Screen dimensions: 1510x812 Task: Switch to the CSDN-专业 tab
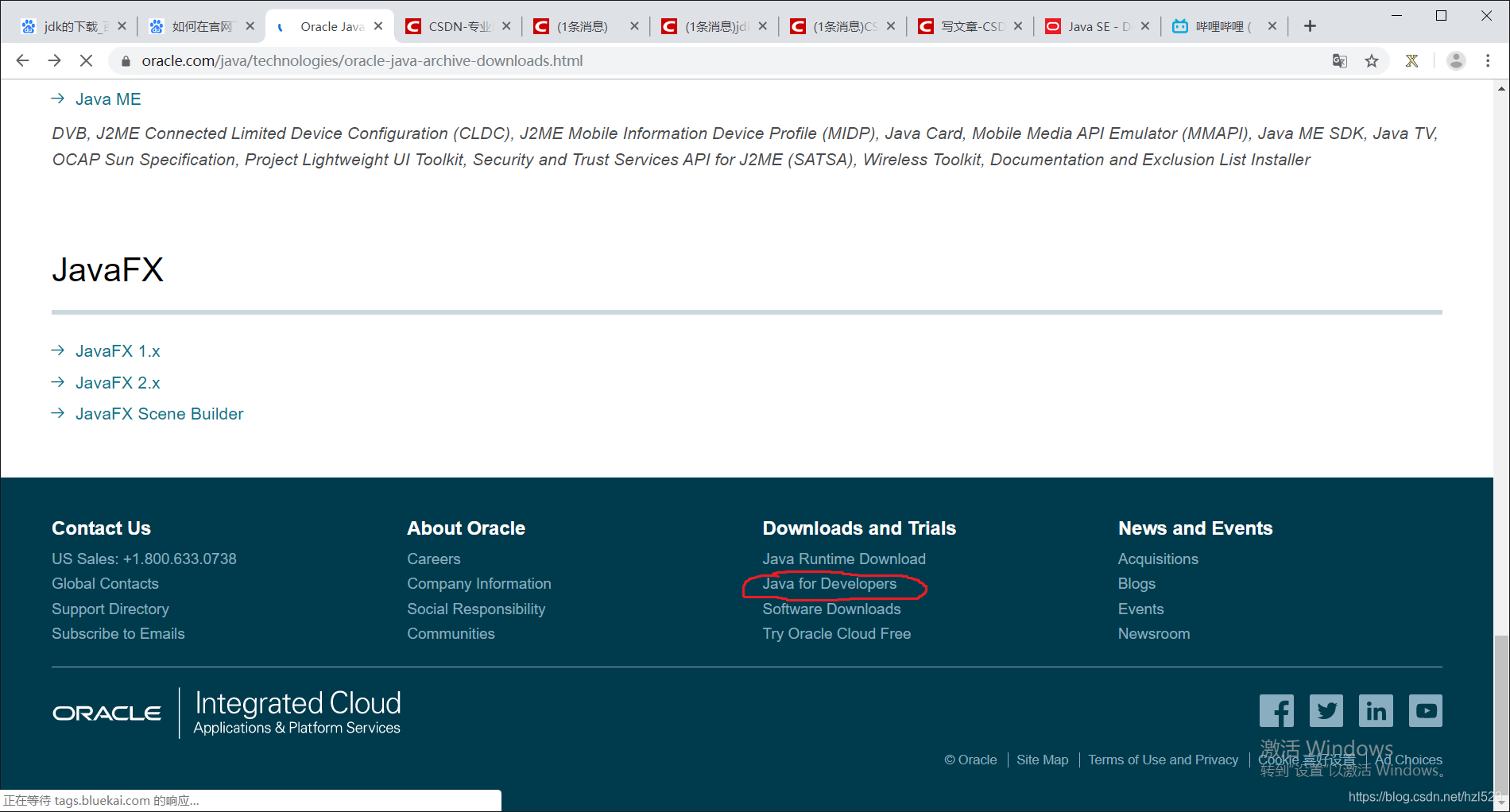[458, 26]
